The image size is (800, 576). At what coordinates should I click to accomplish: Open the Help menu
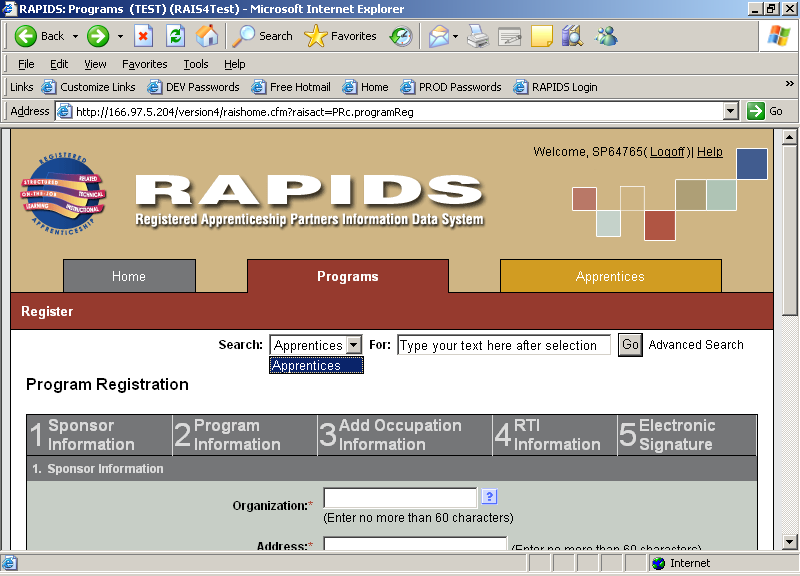click(235, 64)
